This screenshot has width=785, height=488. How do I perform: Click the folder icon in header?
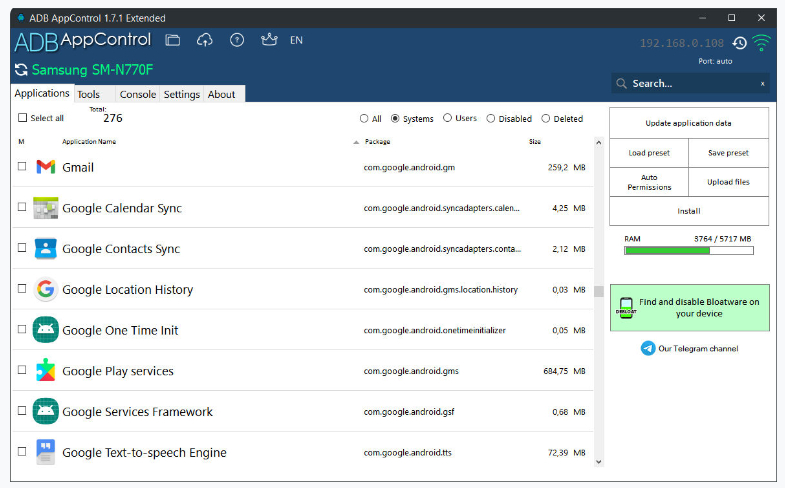173,40
